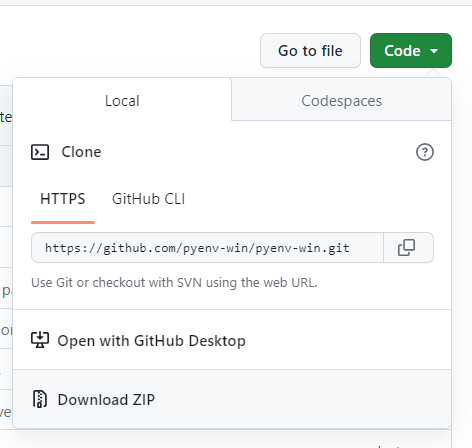Choose the HTTPS clone method
This screenshot has width=472, height=448.
63,199
